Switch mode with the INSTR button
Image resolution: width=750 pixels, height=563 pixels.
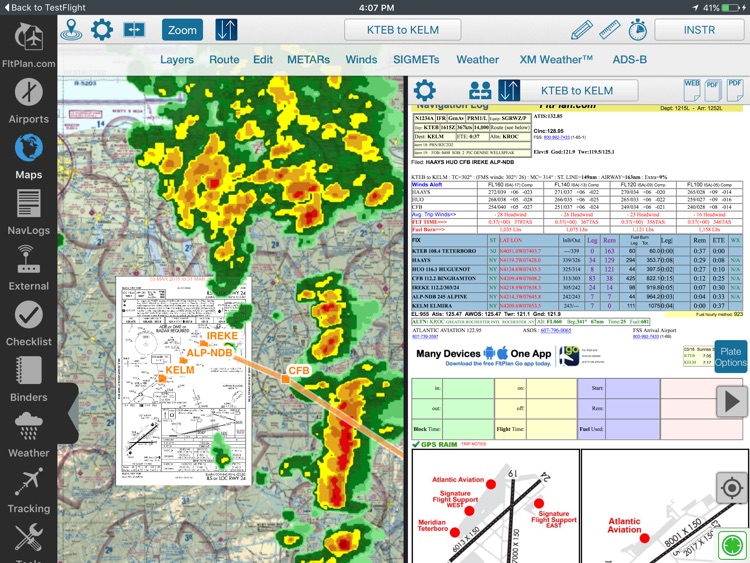click(x=699, y=30)
